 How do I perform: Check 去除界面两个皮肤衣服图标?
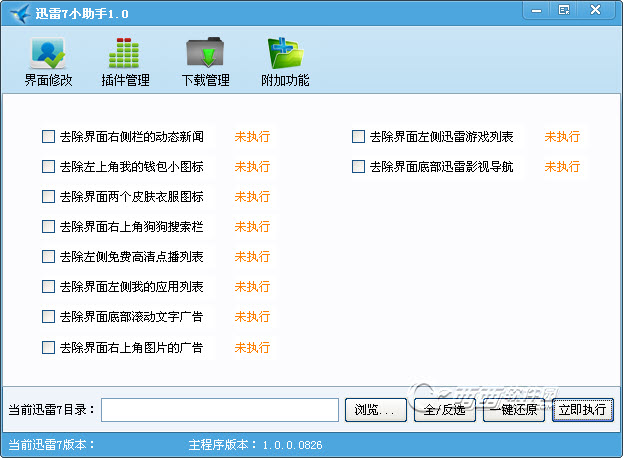48,197
